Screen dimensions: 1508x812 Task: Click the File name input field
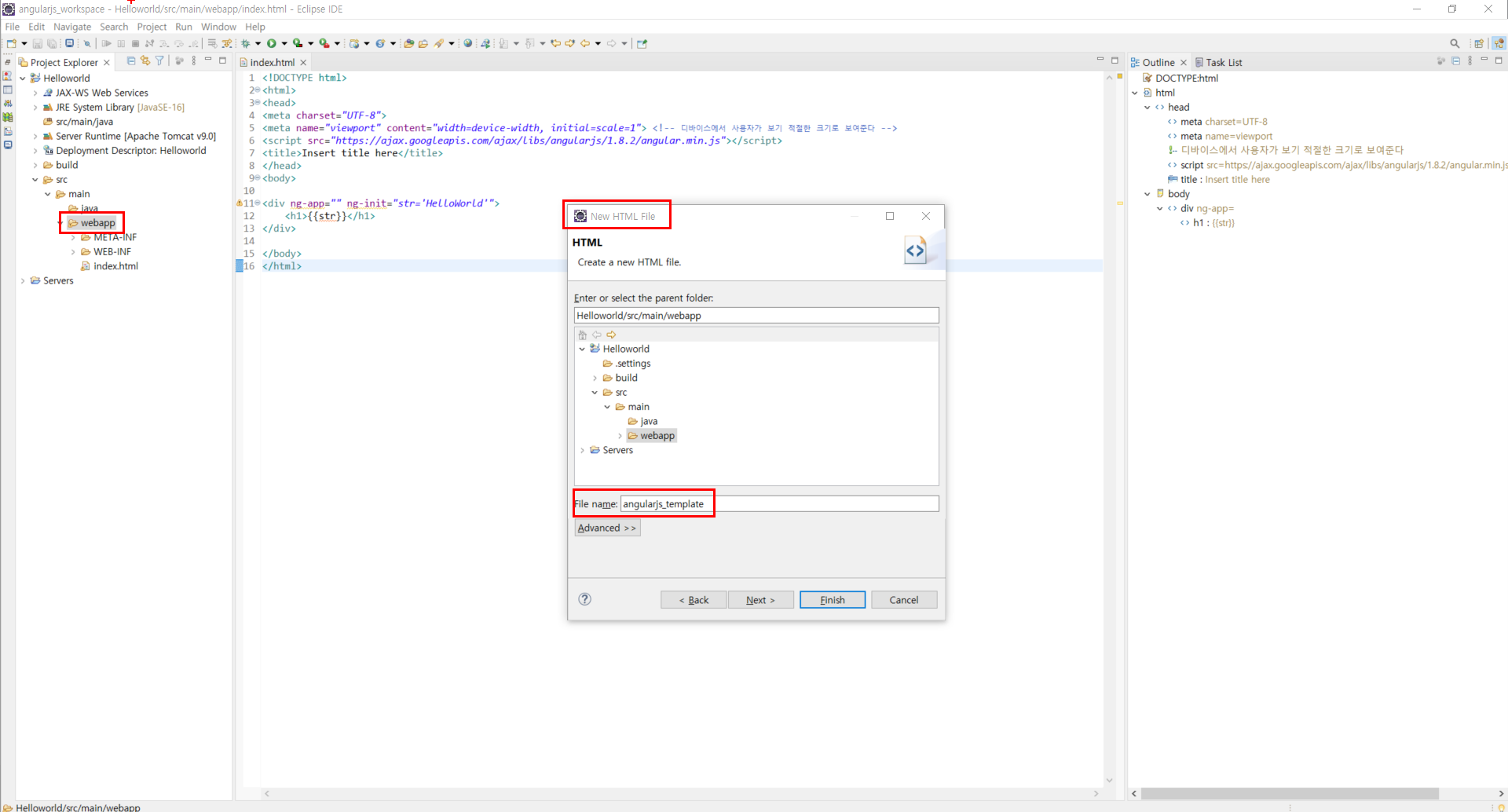click(x=779, y=504)
